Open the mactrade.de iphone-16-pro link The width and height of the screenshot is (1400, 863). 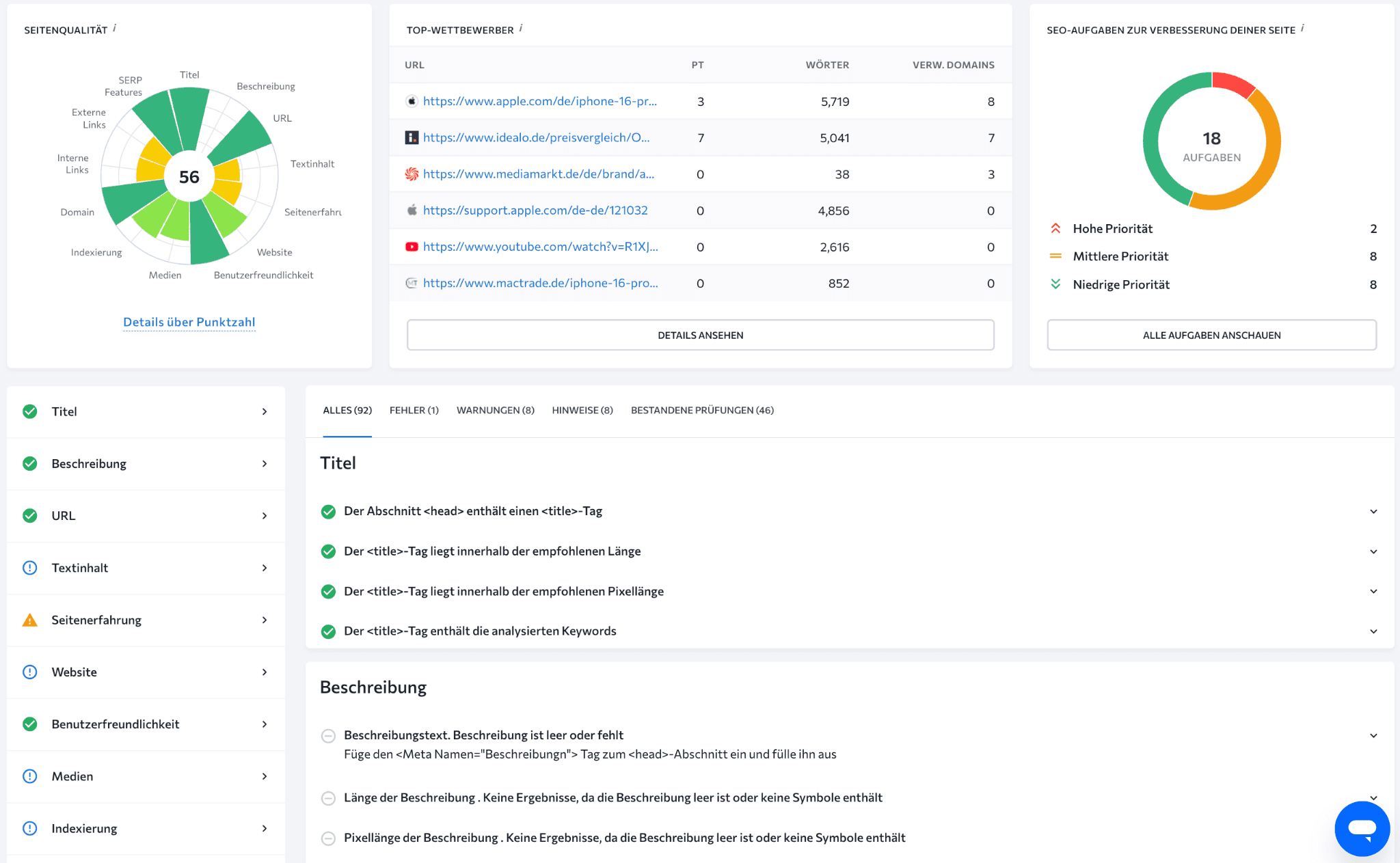tap(541, 283)
